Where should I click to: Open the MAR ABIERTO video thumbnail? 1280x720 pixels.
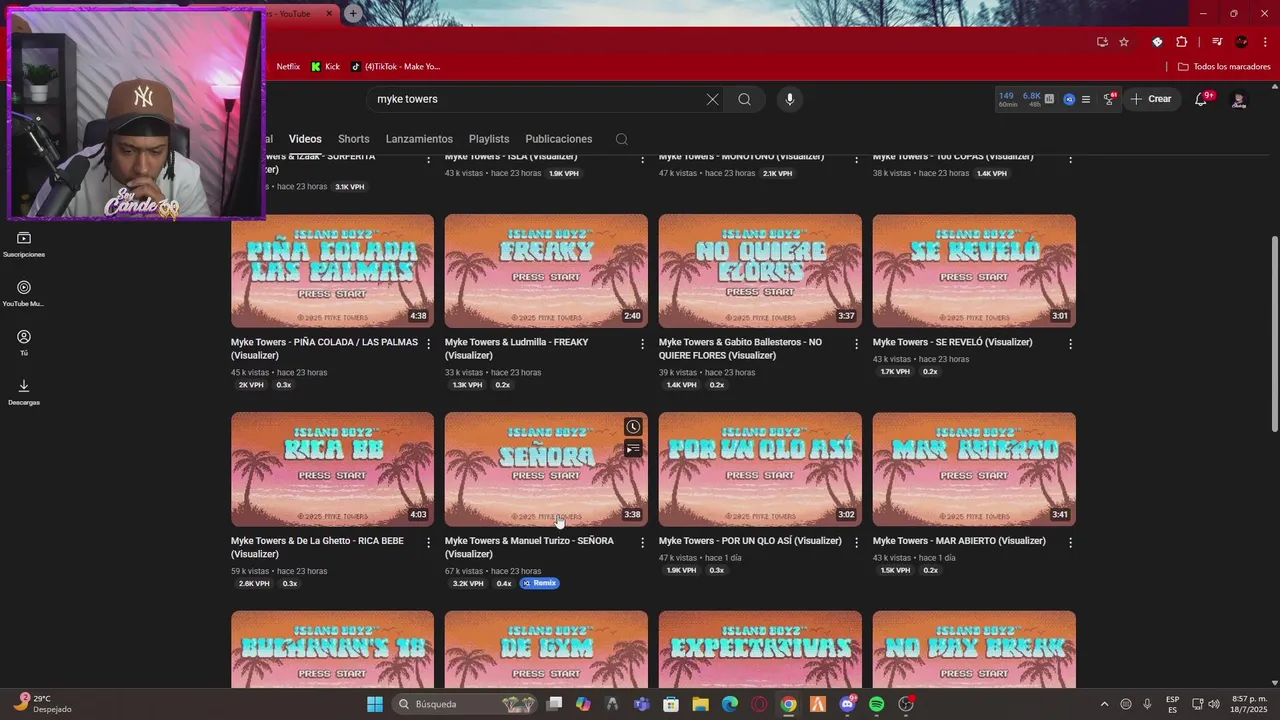pos(974,469)
